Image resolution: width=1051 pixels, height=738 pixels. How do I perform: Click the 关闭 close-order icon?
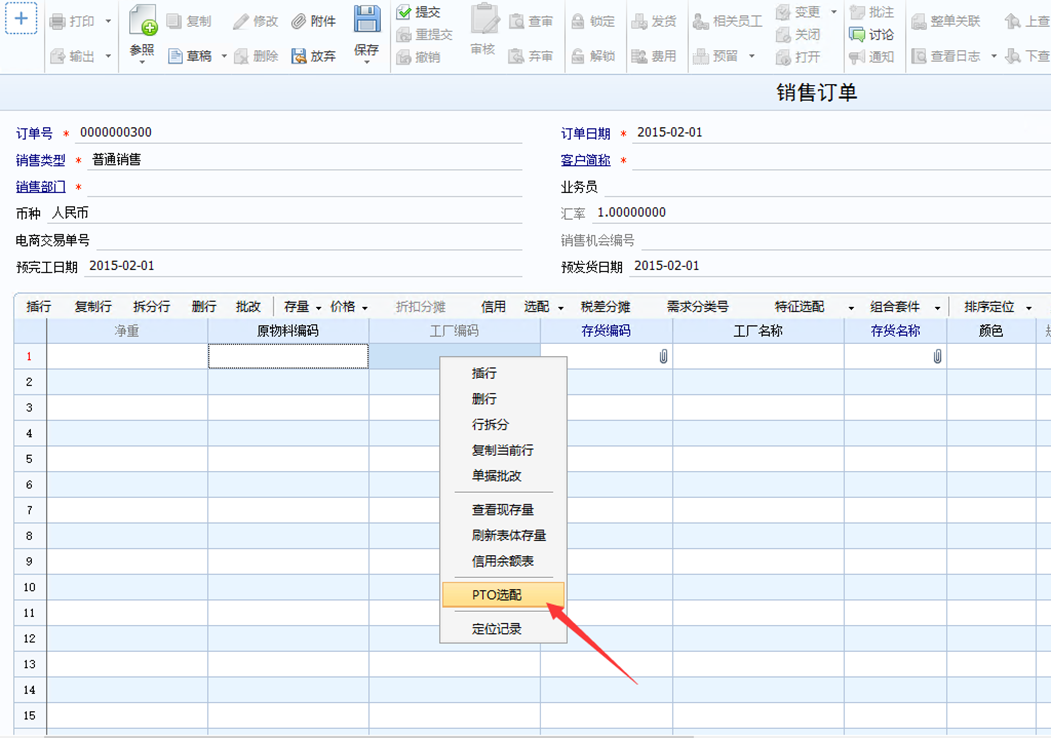pyautogui.click(x=783, y=35)
